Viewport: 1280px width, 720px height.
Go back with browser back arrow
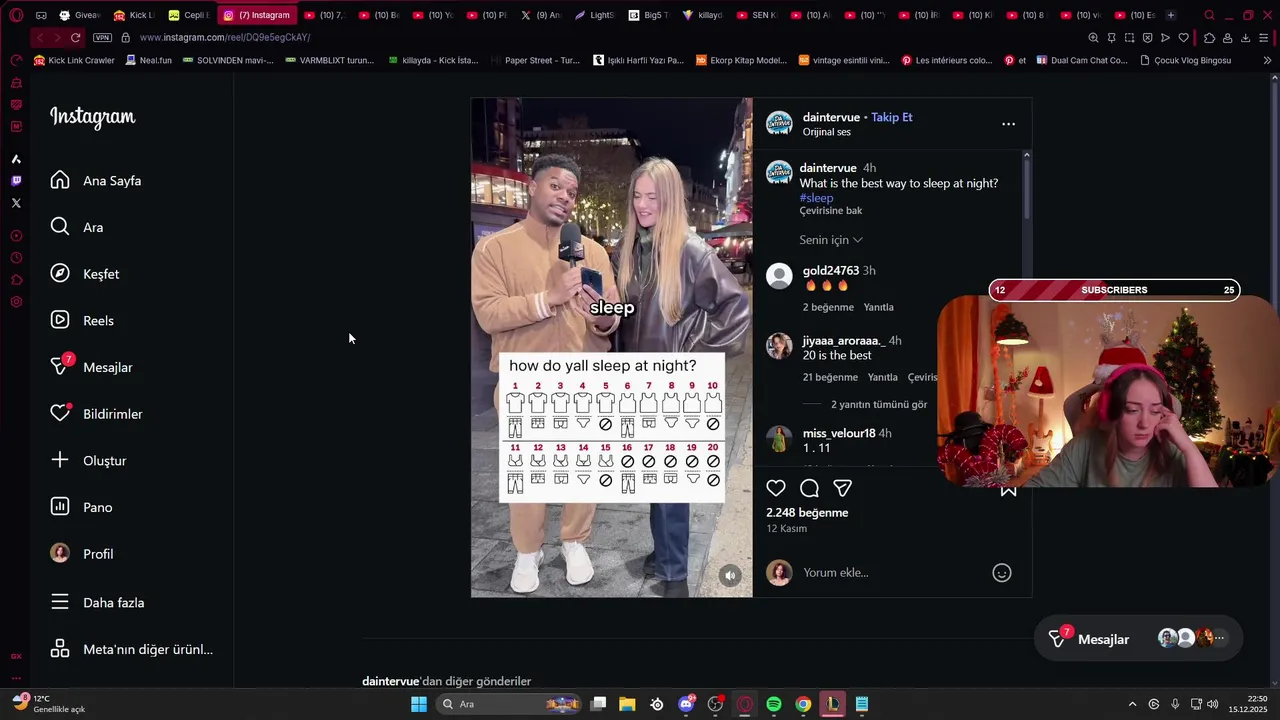tap(39, 37)
